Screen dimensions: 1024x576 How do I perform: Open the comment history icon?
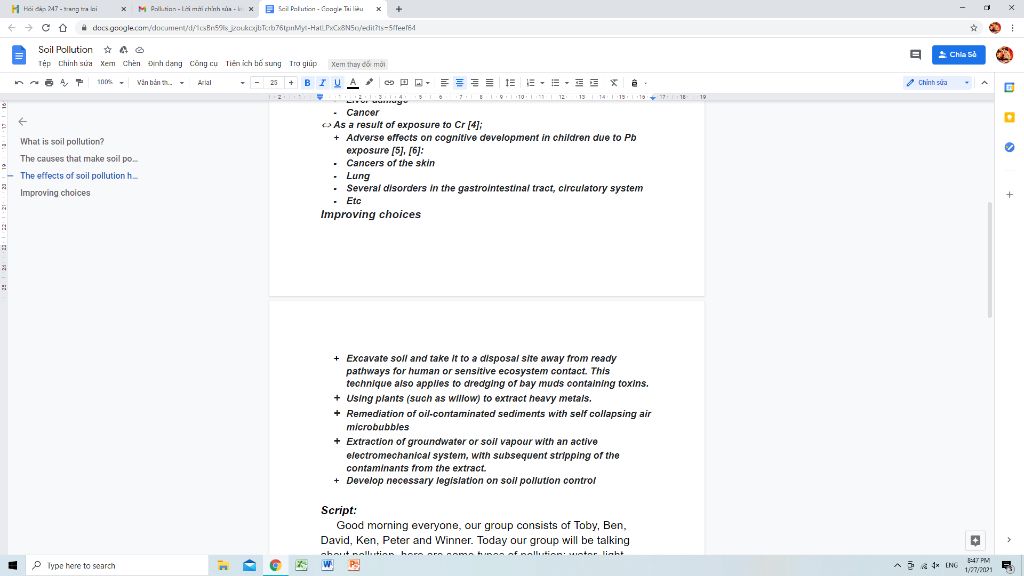point(916,55)
